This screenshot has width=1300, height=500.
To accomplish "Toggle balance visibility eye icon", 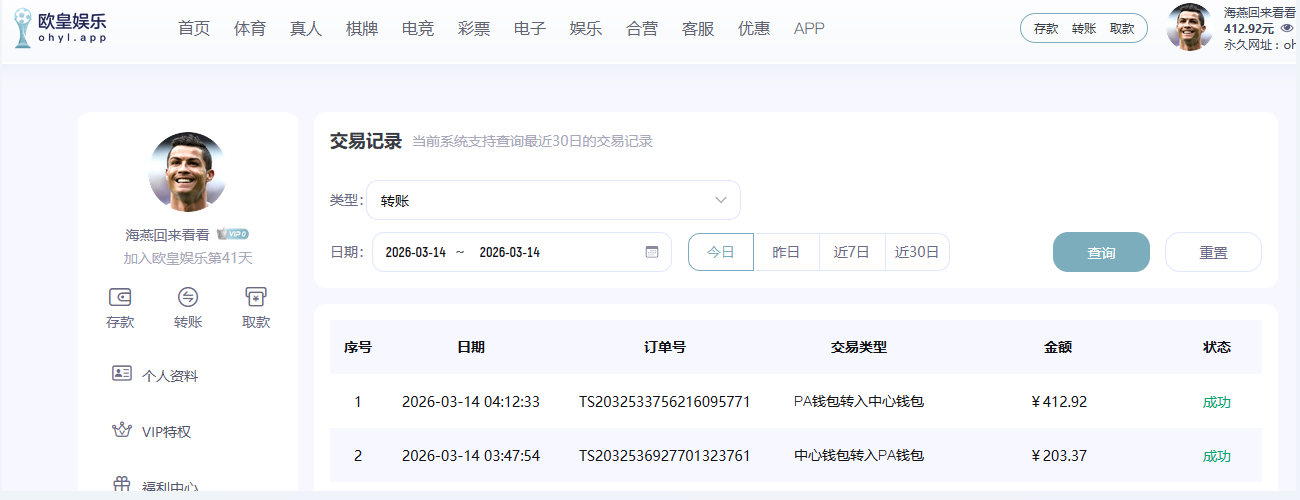I will click(x=1287, y=28).
